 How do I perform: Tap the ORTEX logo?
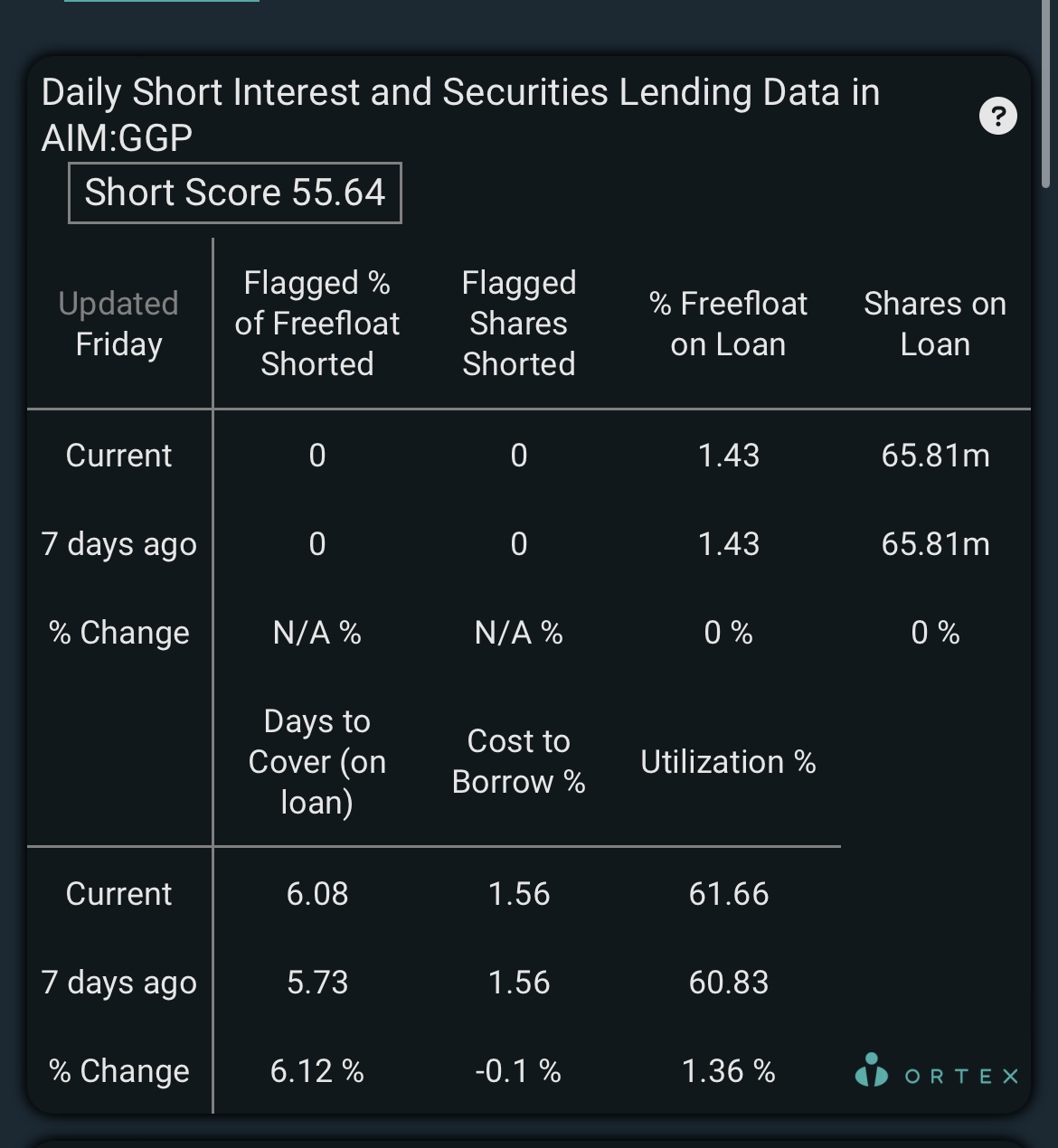(x=937, y=1071)
